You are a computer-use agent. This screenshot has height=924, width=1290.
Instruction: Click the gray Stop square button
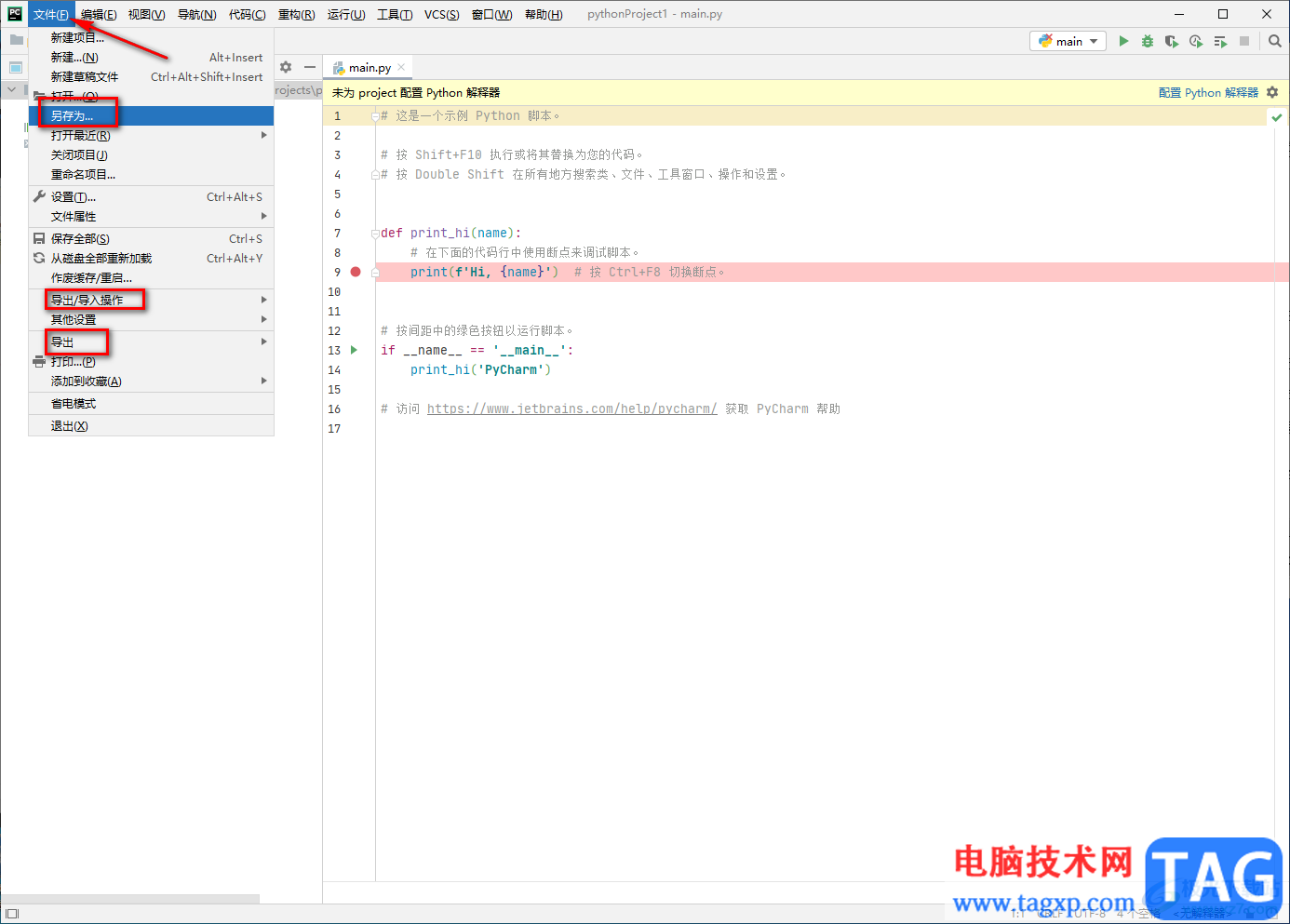pyautogui.click(x=1244, y=41)
